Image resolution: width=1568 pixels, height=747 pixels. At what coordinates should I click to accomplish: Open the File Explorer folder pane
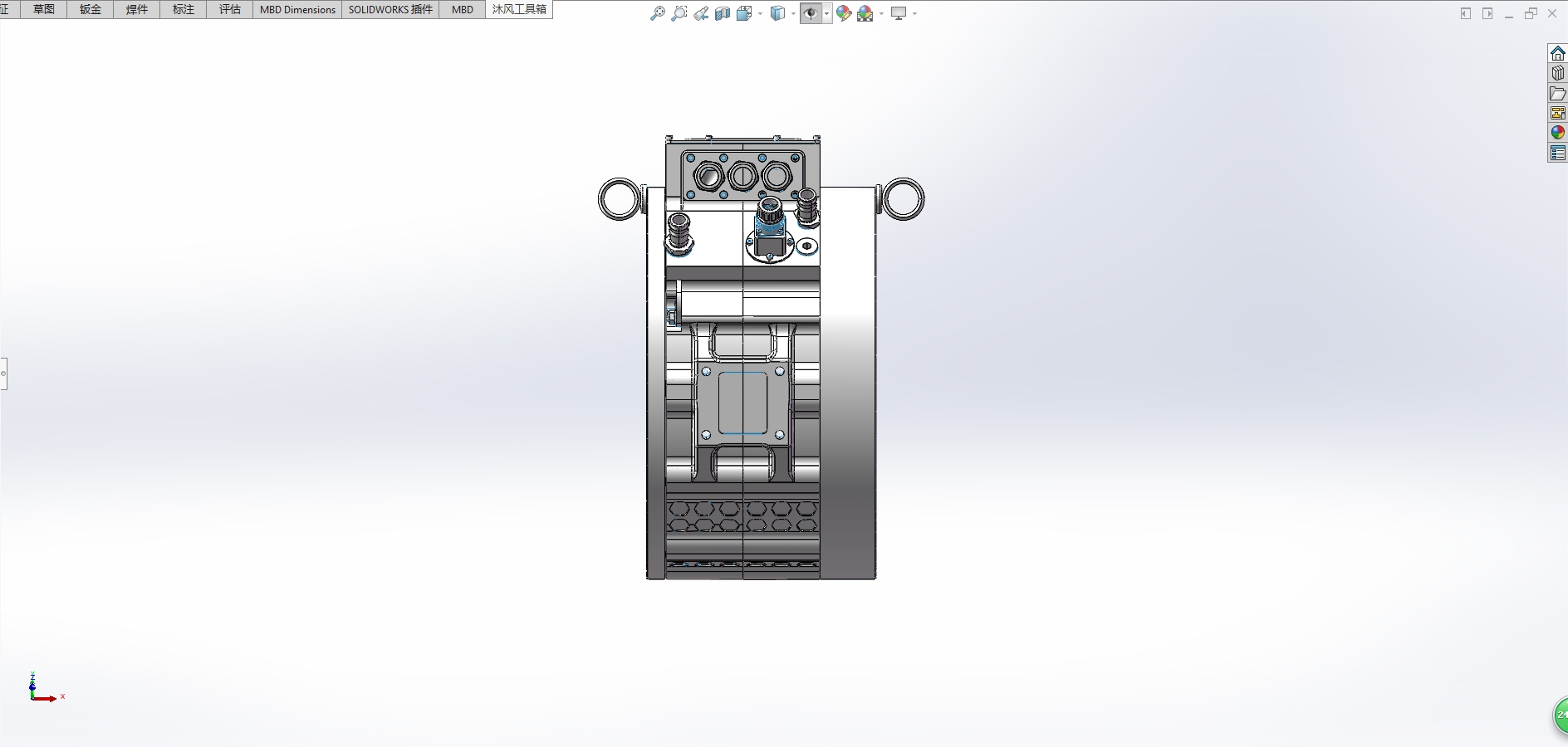(x=1558, y=93)
